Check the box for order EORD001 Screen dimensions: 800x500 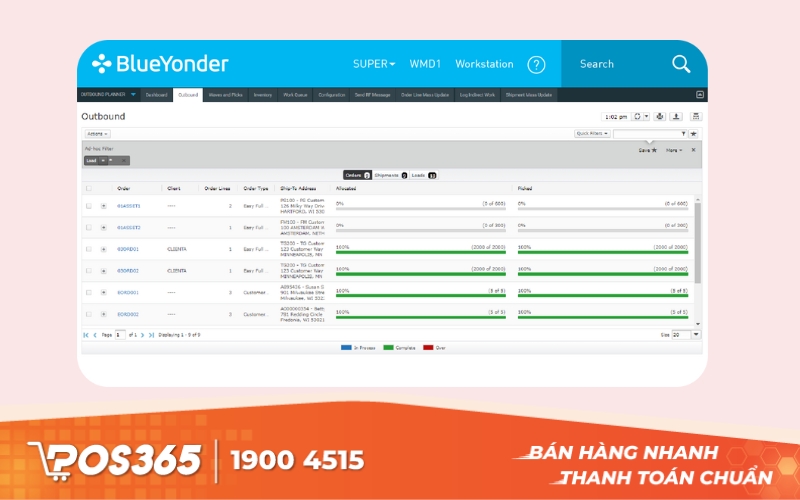click(x=89, y=293)
